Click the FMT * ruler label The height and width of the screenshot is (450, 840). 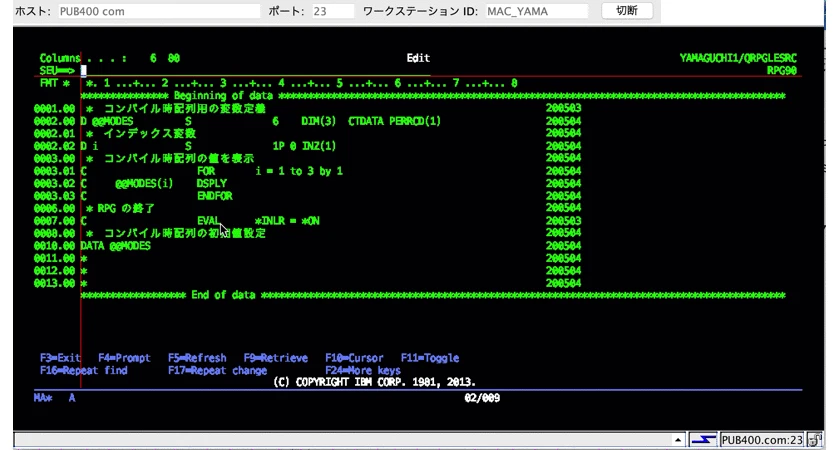(55, 83)
